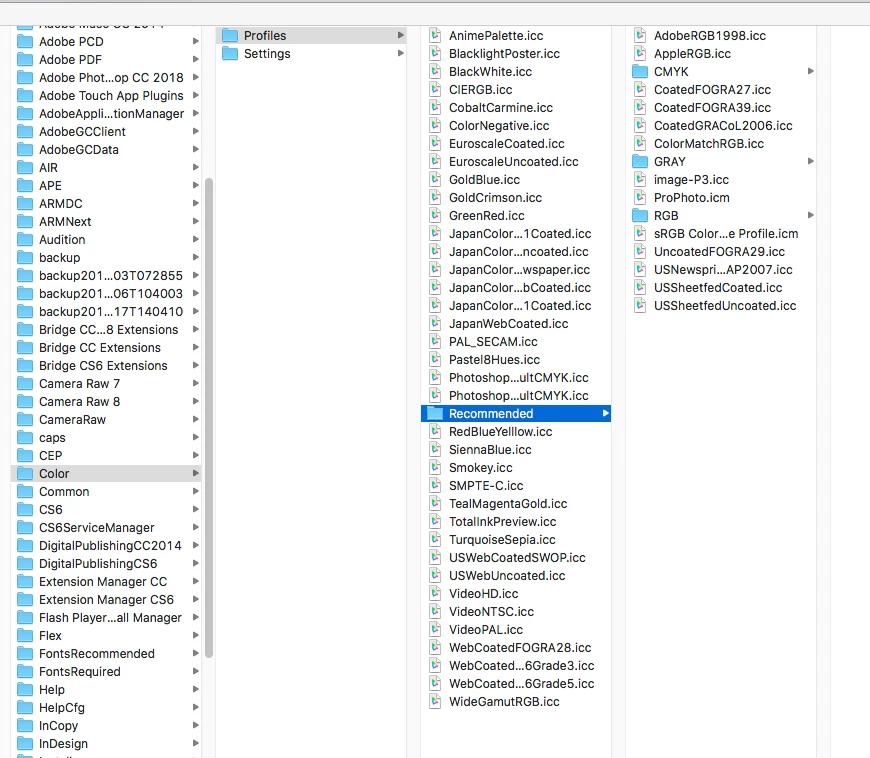Select the Bridge CS6 Extensions folder
870x758 pixels.
[x=105, y=365]
